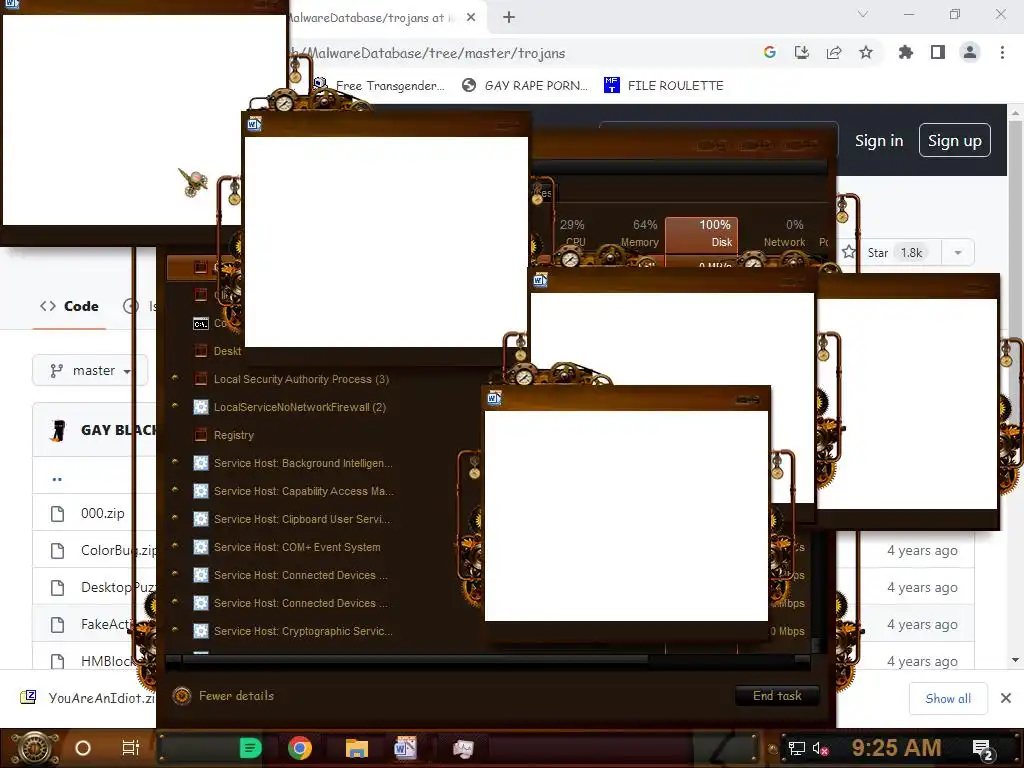This screenshot has width=1024, height=768.
Task: Open the Chrome profile avatar
Action: [970, 52]
